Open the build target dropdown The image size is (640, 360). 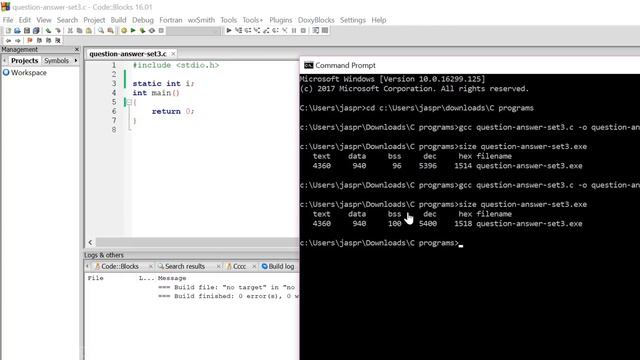pyautogui.click(x=193, y=31)
